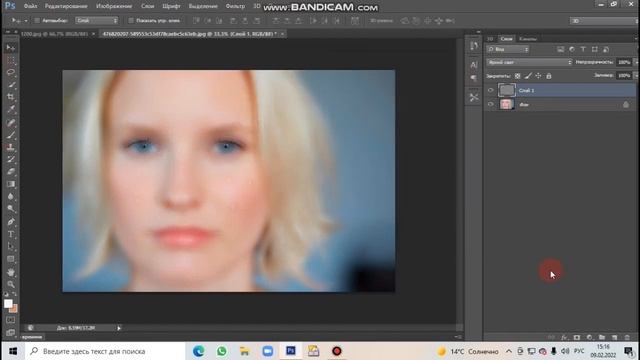Select the Pen tool
Viewport: 640px width, 360px height.
(x=11, y=222)
